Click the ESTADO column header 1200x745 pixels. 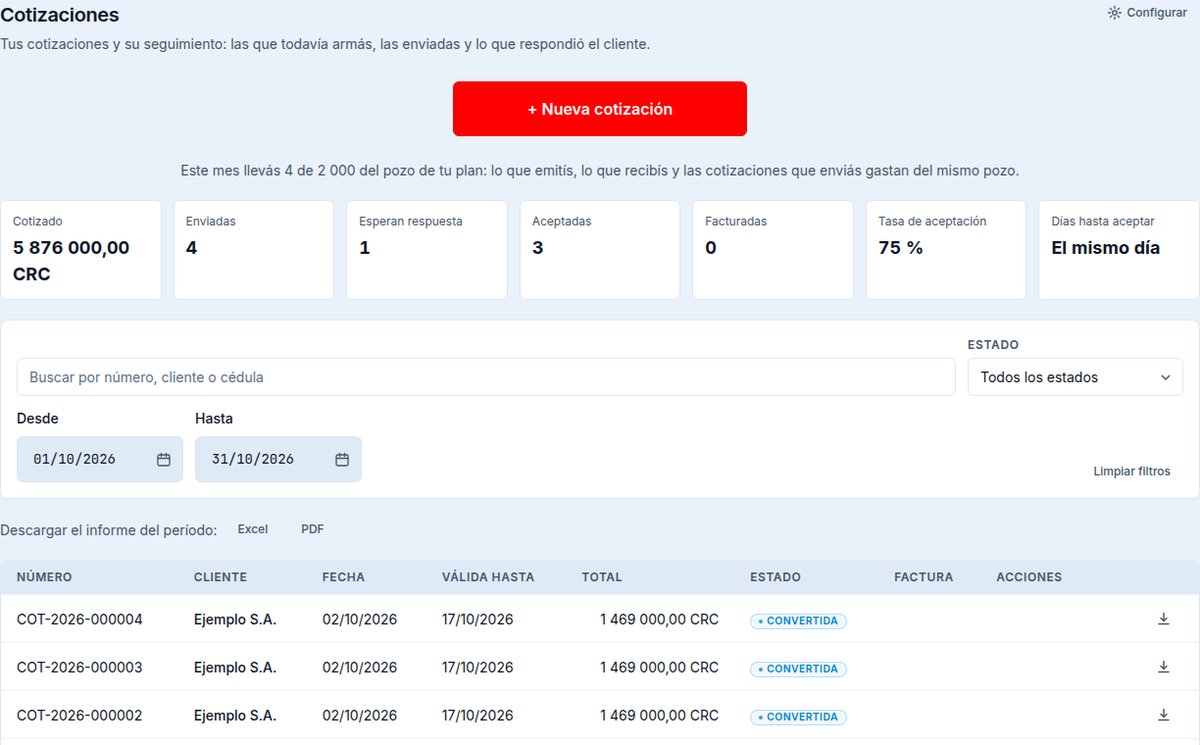(x=775, y=577)
